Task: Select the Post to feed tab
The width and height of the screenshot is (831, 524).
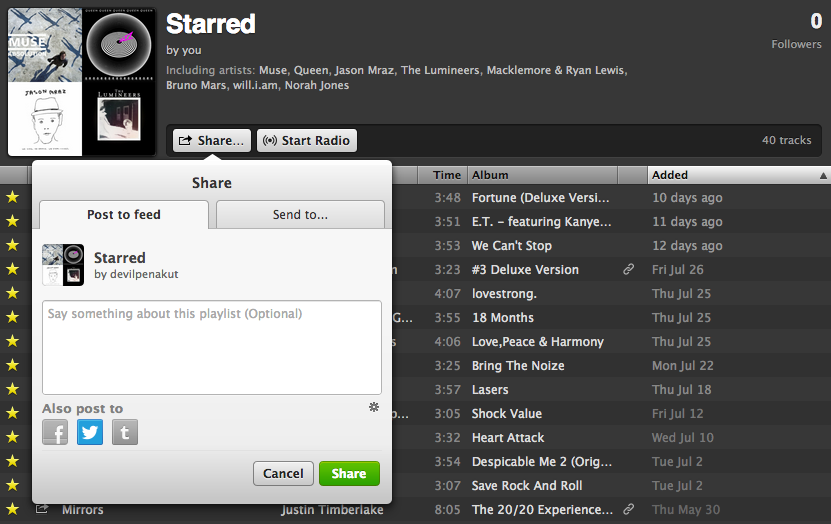Action: pyautogui.click(x=124, y=215)
